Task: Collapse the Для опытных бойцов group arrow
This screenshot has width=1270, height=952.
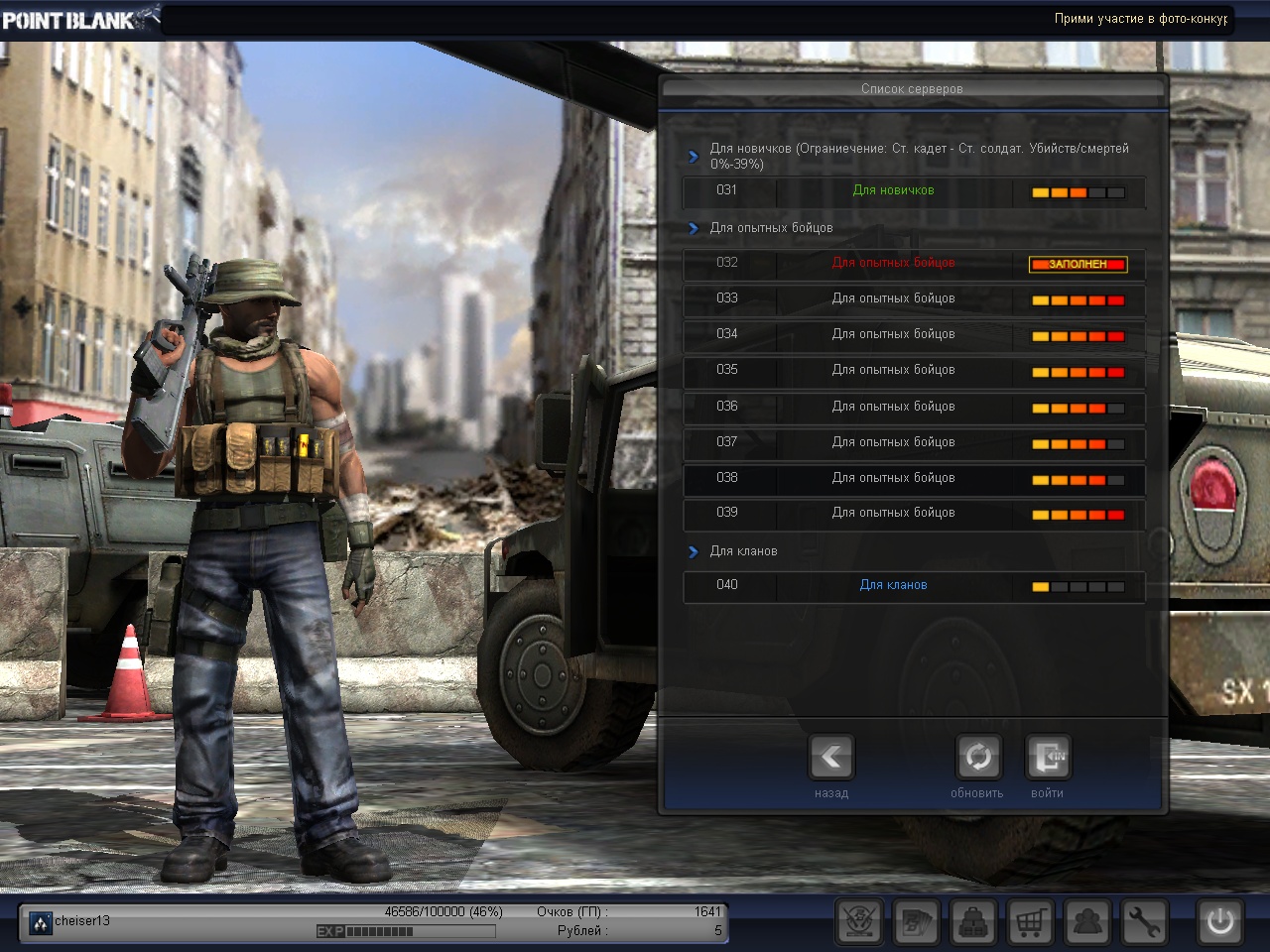Action: (x=694, y=228)
